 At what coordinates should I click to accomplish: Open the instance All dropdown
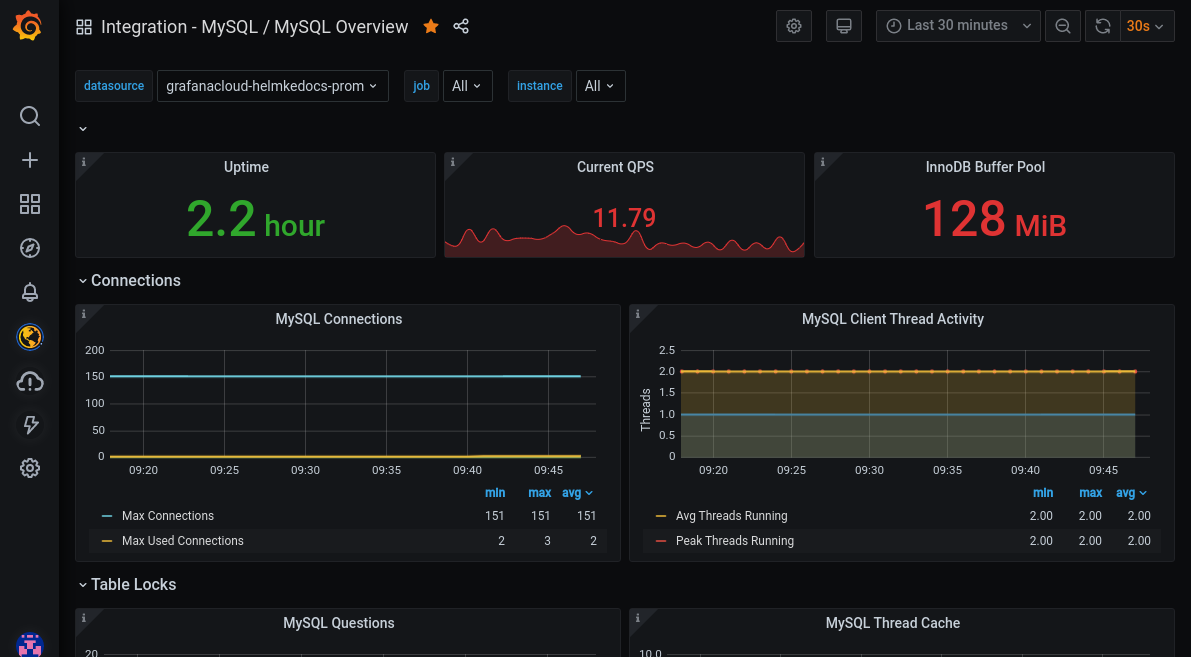(x=600, y=86)
